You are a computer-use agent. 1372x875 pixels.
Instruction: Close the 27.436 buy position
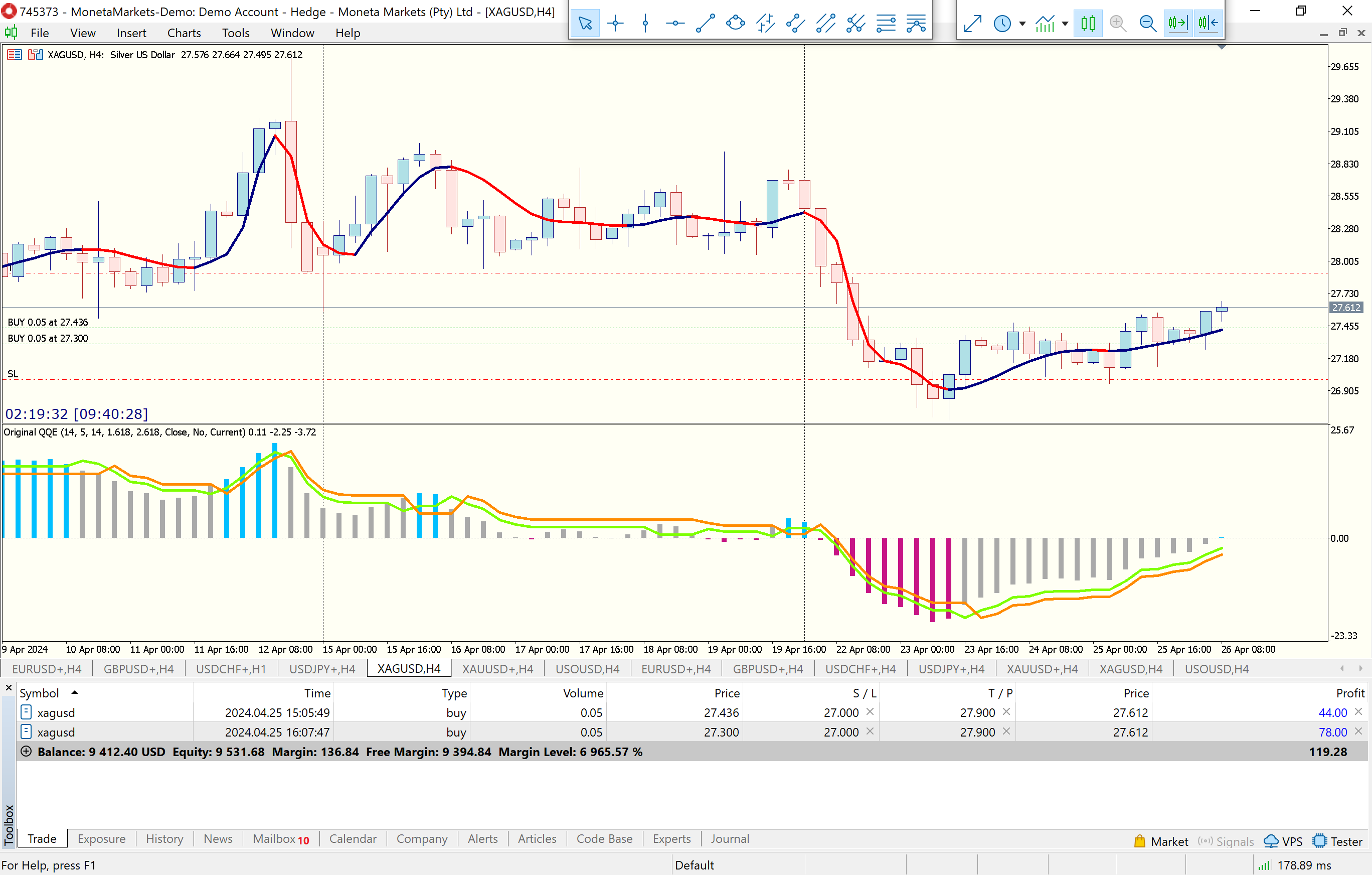point(1358,712)
